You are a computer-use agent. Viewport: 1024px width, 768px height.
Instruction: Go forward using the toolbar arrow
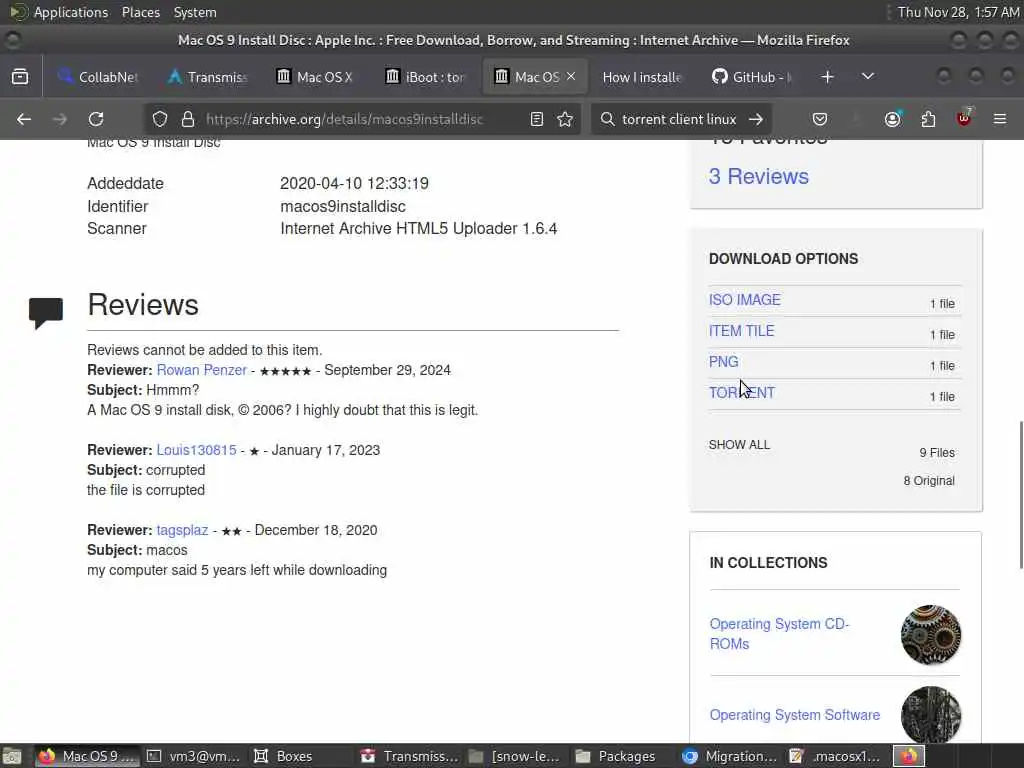[59, 119]
